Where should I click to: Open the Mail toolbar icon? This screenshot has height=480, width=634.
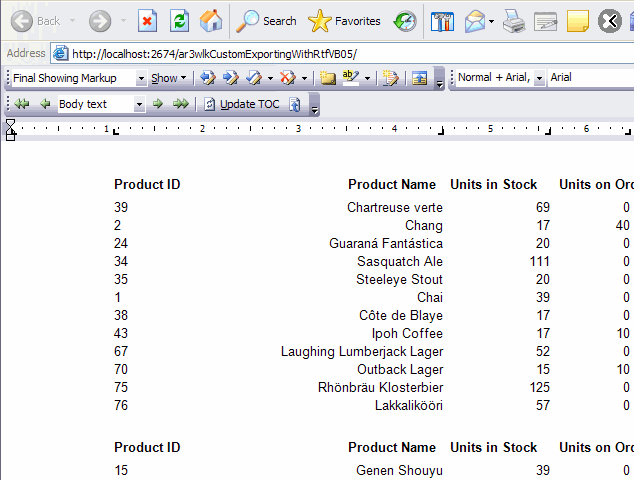pyautogui.click(x=473, y=21)
